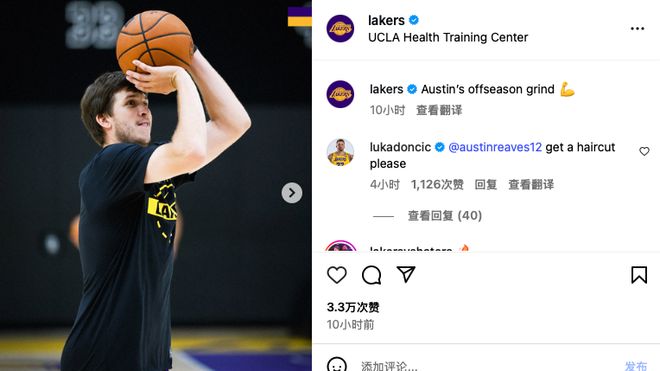Focus the add comment input field
Viewport: 660px width, 371px height.
[484, 366]
